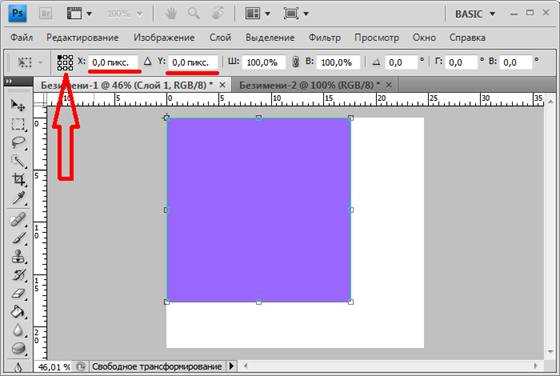Screen dimensions: 560x376
Task: Select the Pen tool at toolbar bottom
Action: tap(18, 366)
